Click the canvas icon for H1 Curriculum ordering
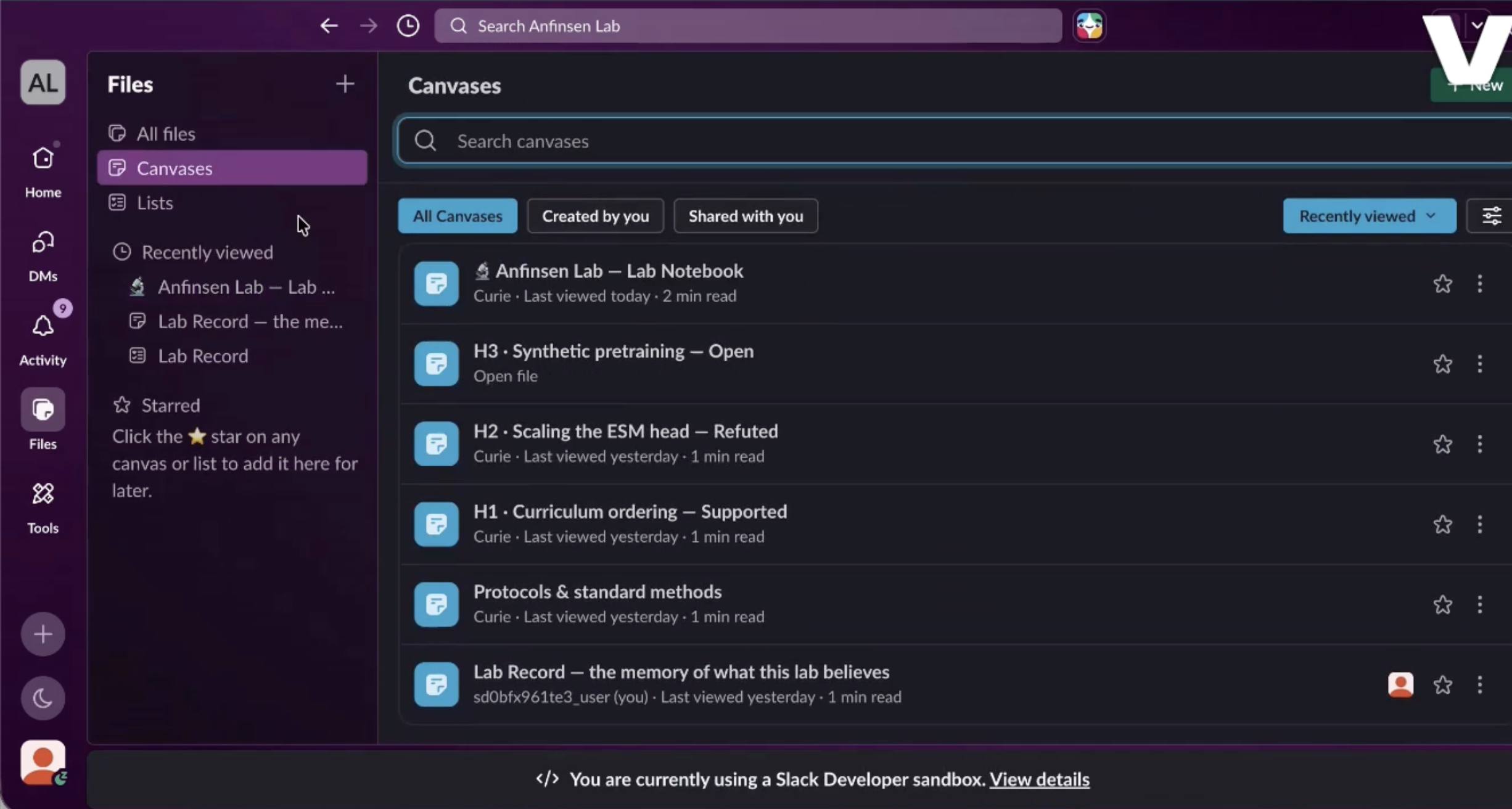 click(x=436, y=524)
